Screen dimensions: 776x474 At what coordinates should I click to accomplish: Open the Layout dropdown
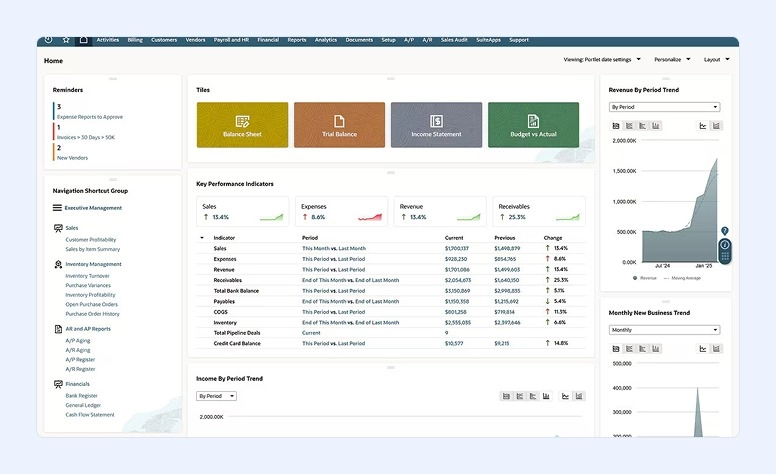[717, 59]
